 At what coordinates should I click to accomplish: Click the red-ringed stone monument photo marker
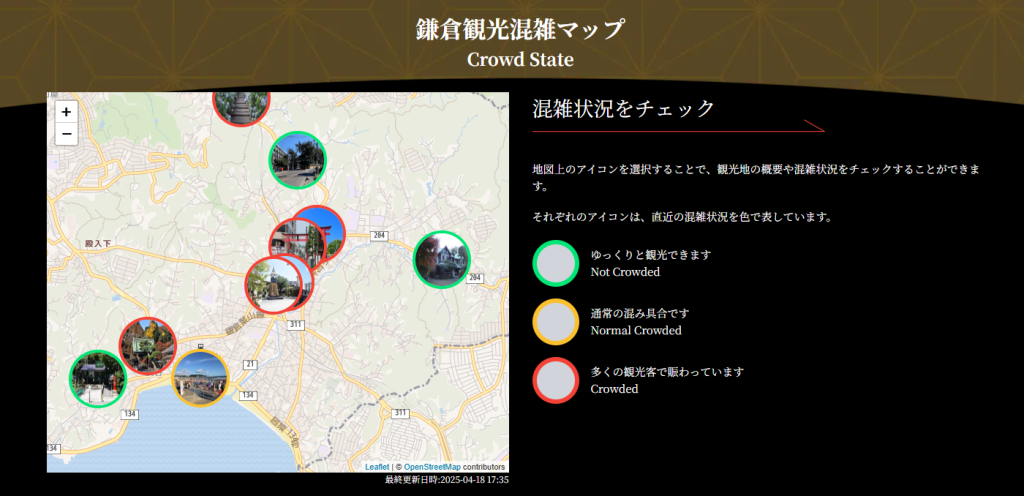(270, 286)
